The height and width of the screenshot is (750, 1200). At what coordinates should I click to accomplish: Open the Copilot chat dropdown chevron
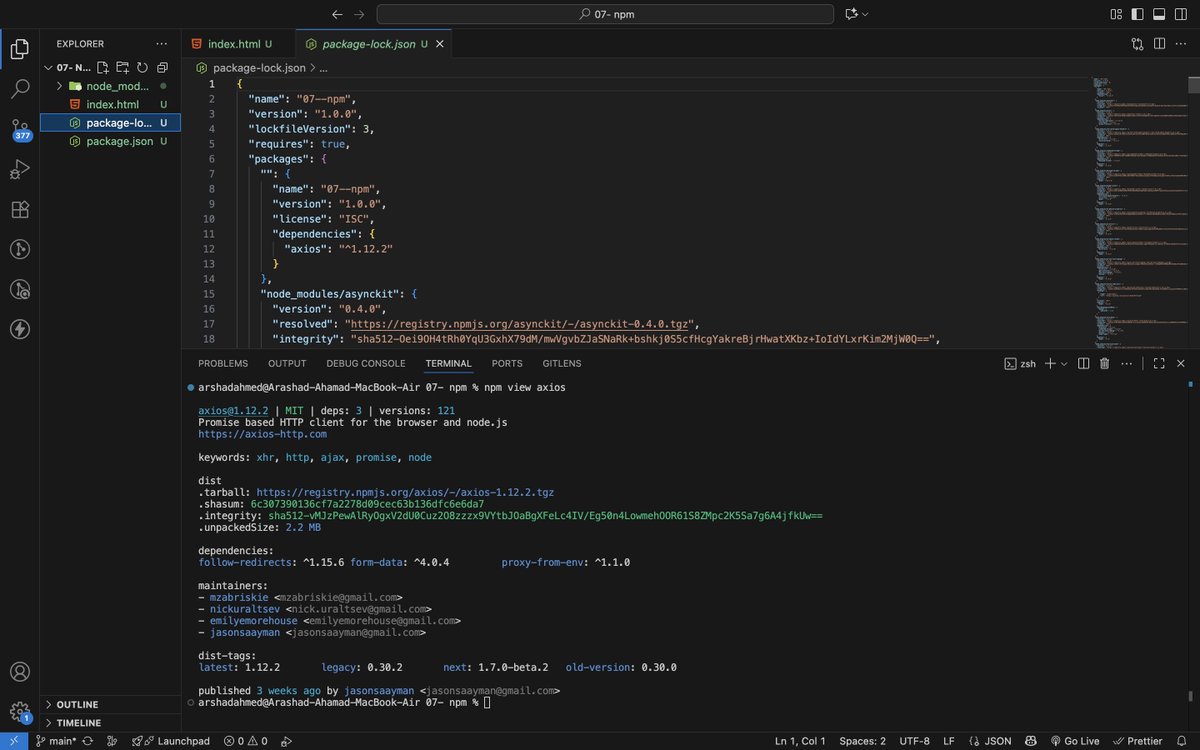coord(865,14)
